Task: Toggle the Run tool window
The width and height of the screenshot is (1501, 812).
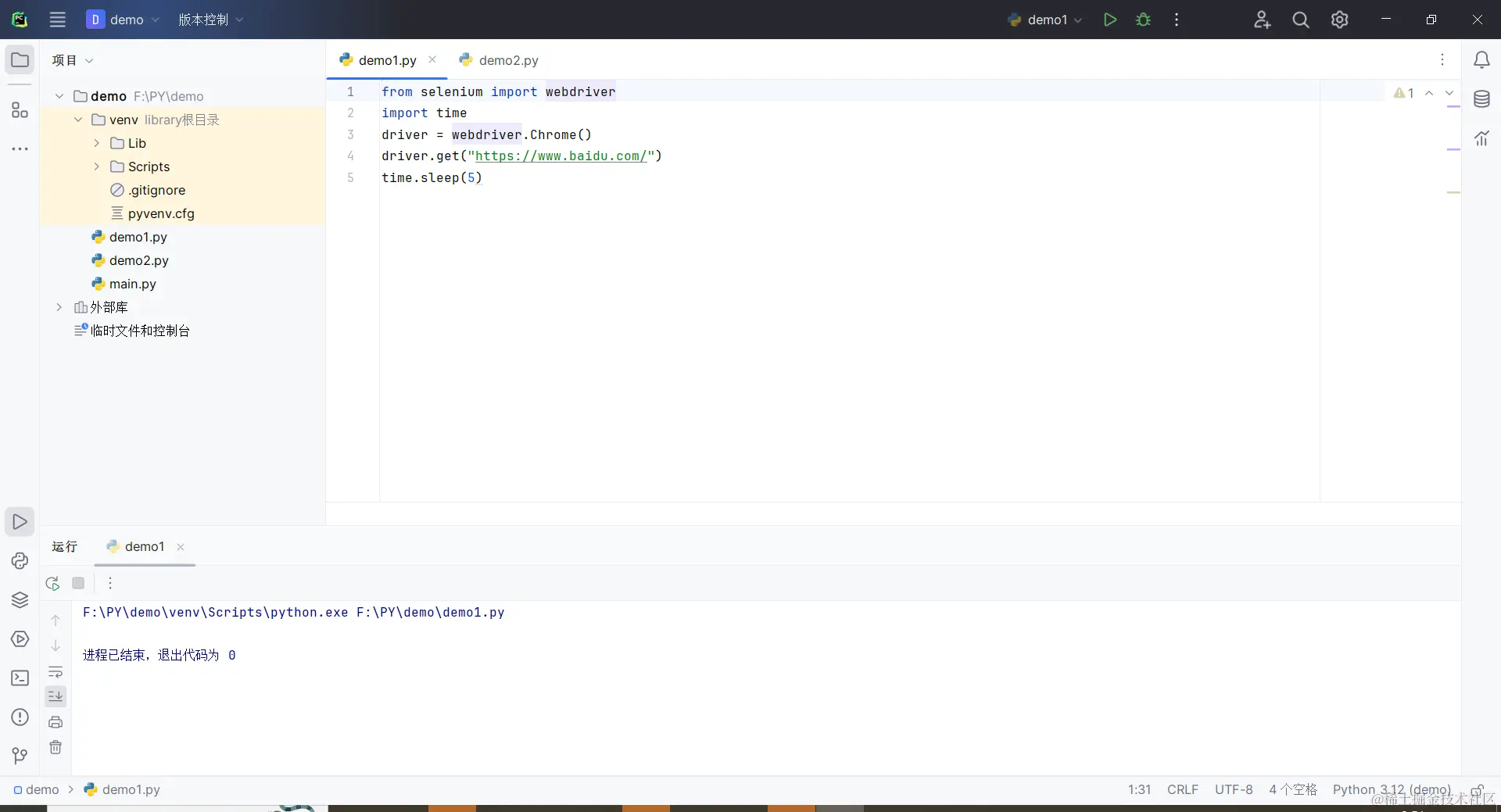Action: coord(20,521)
